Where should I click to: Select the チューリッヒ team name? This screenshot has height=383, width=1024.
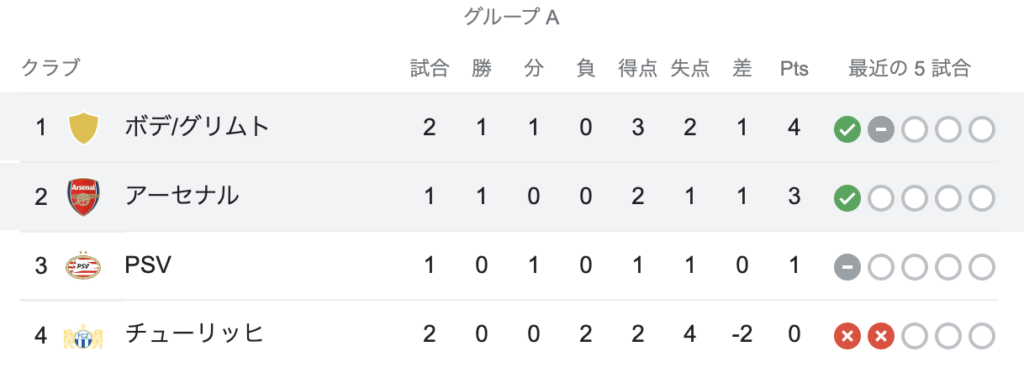pyautogui.click(x=195, y=334)
